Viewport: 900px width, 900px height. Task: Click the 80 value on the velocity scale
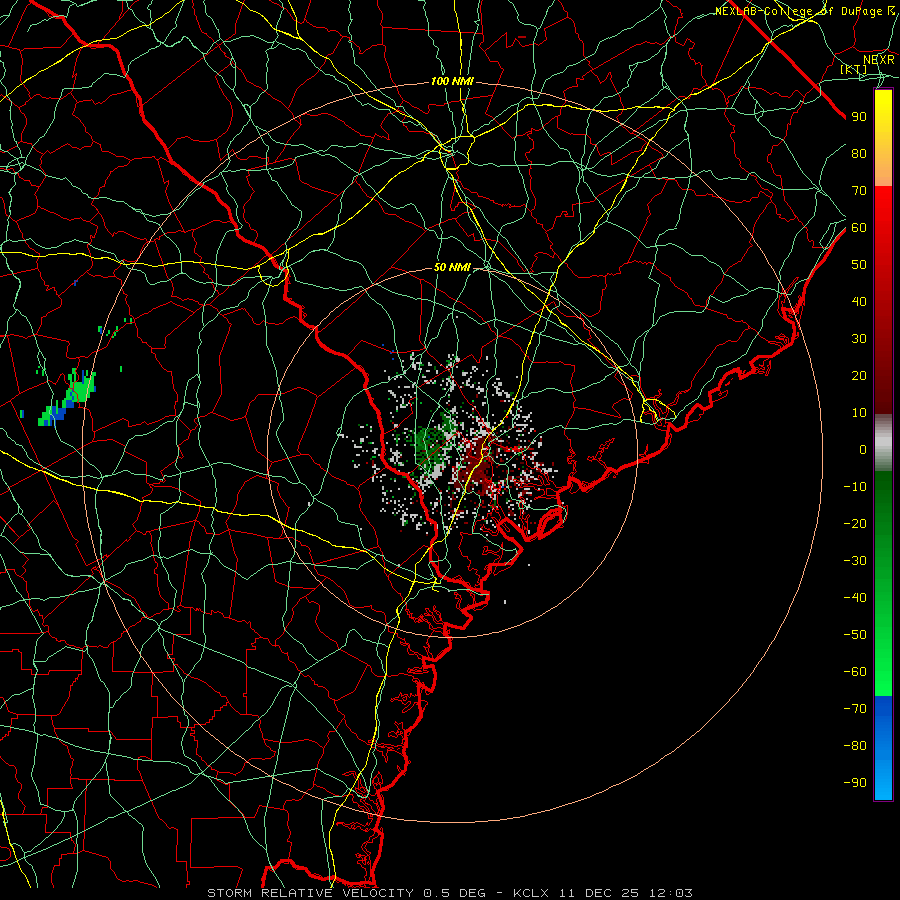point(859,154)
